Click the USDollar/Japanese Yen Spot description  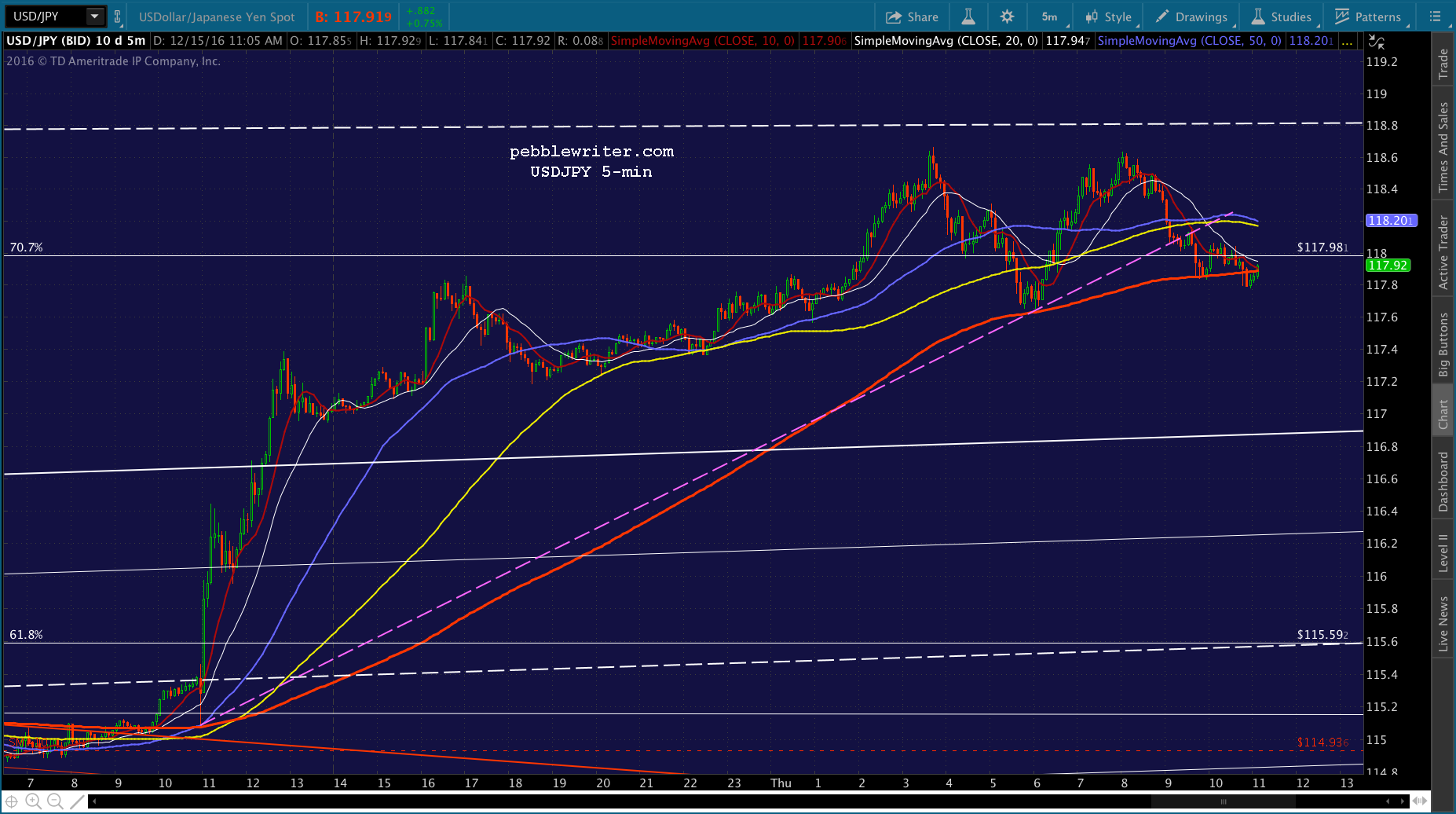click(x=217, y=16)
